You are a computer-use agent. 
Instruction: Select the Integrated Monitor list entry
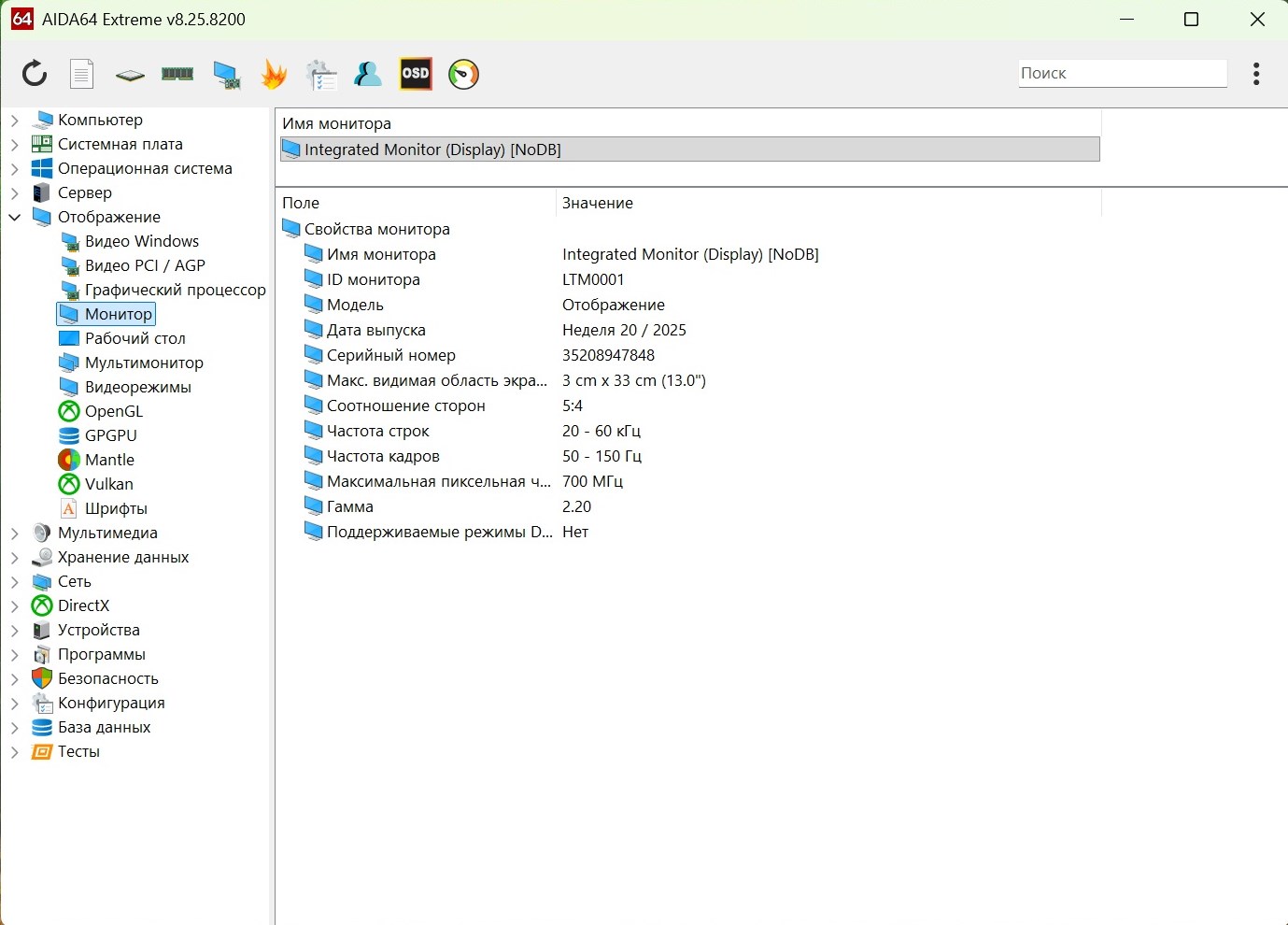432,149
